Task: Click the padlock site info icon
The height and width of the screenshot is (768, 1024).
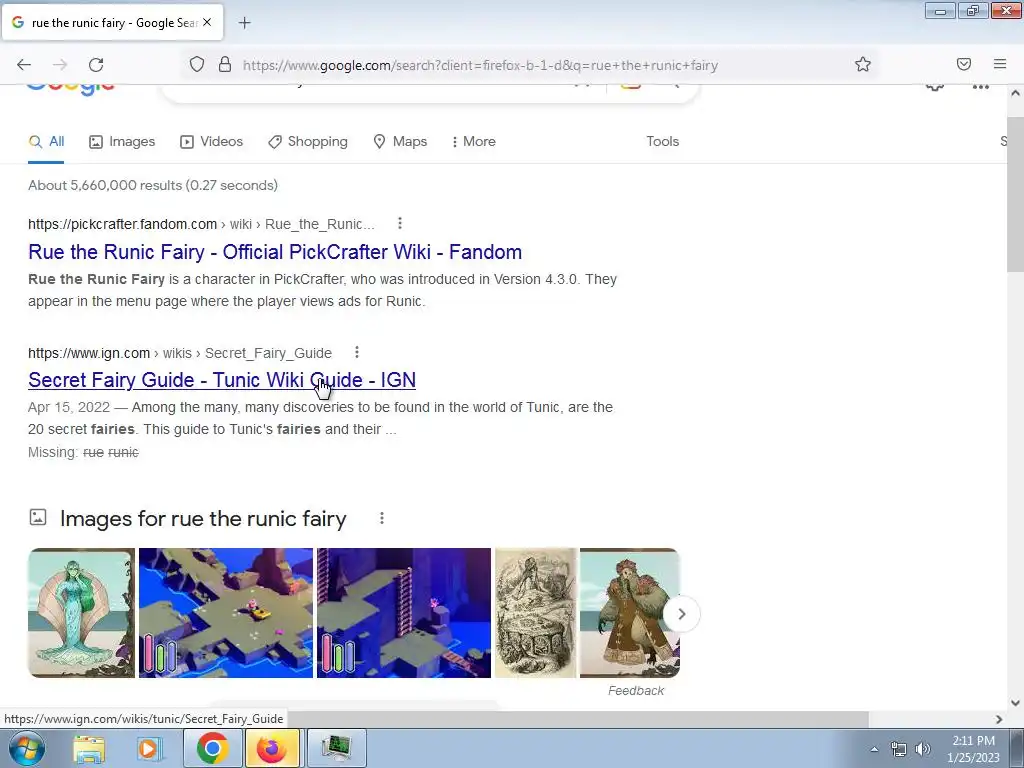Action: tap(225, 64)
